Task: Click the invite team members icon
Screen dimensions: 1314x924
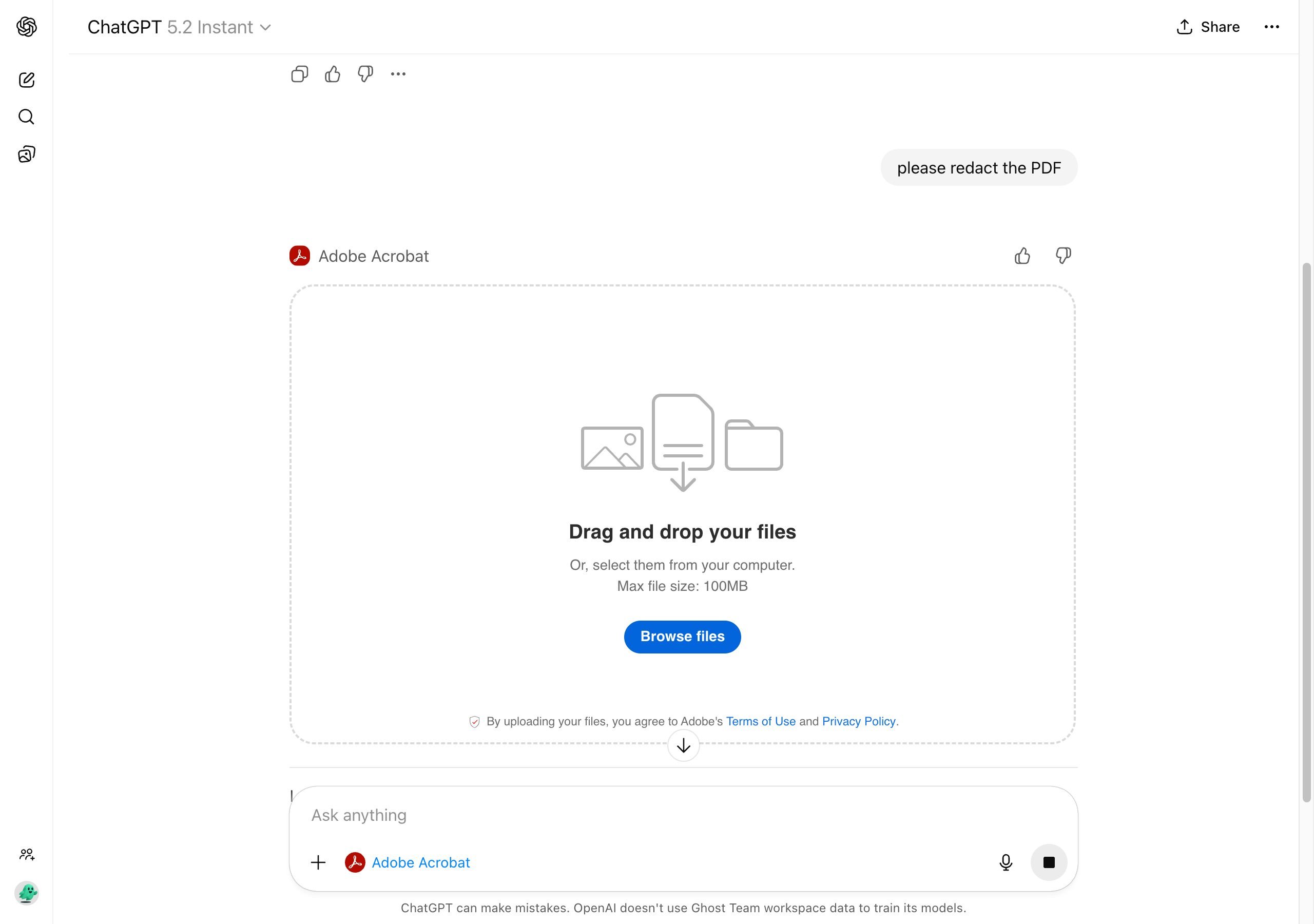Action: (26, 854)
